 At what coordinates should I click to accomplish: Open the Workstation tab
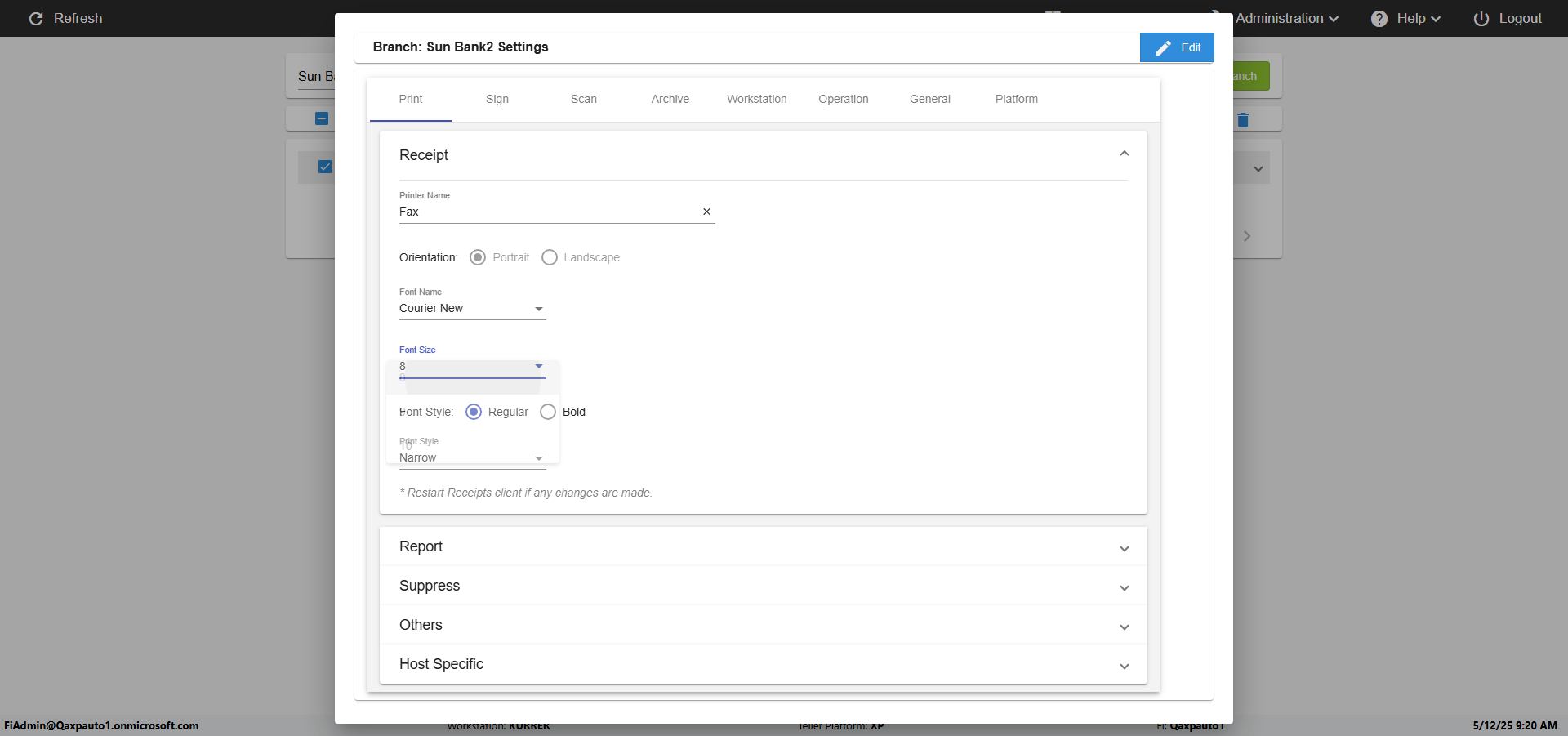coord(756,99)
